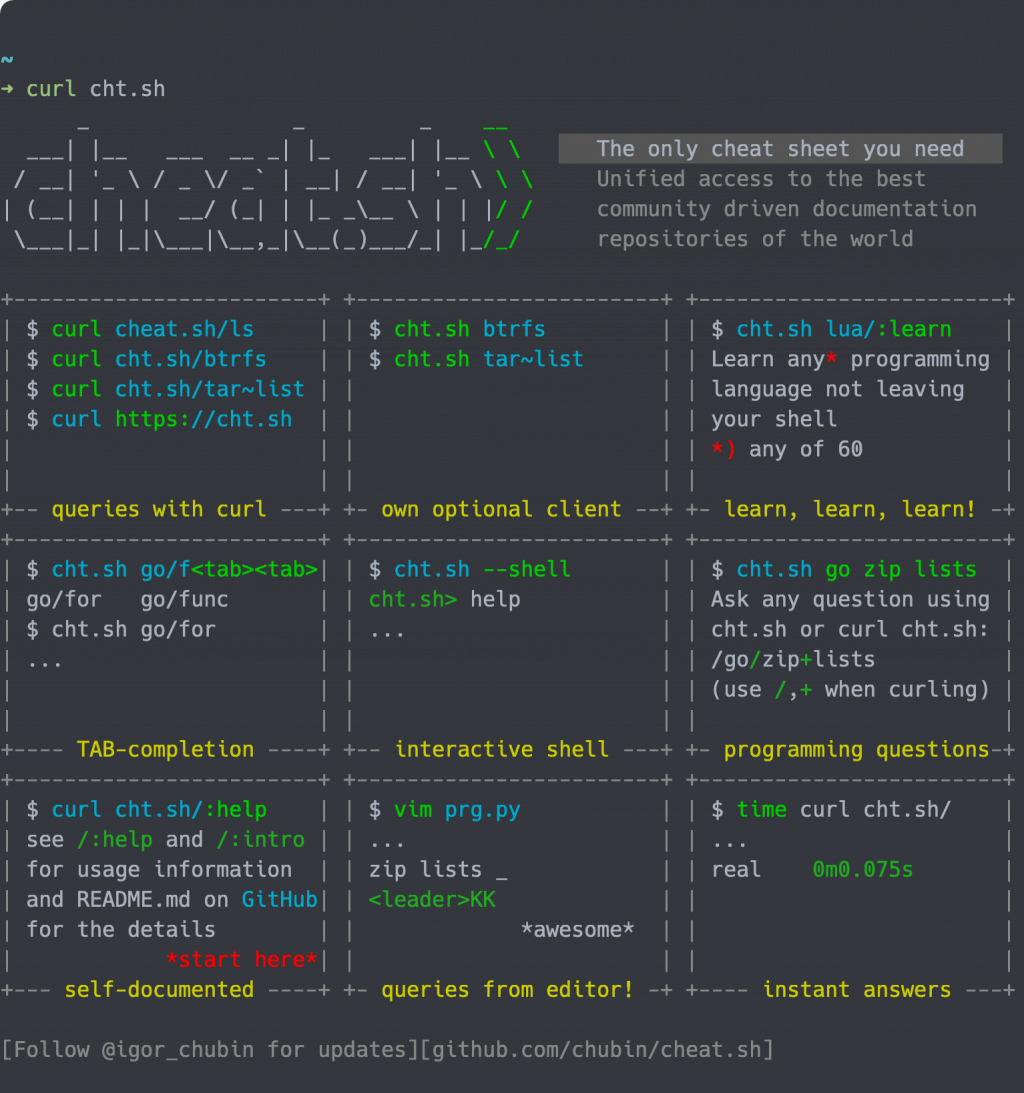Image resolution: width=1024 pixels, height=1093 pixels.
Task: Click the 'curl cht.sh/btrfs' command line
Action: (158, 358)
